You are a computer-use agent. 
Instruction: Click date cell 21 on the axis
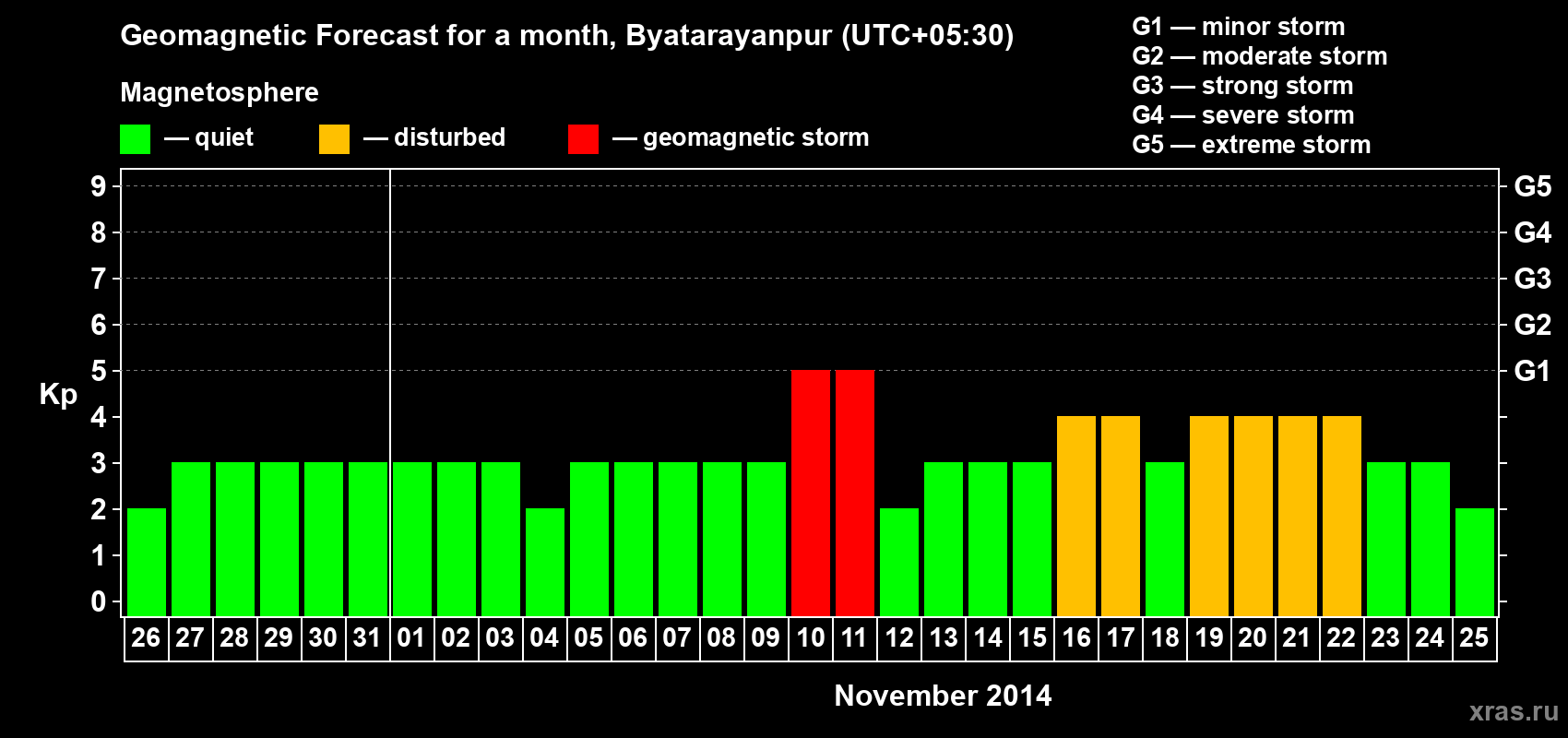(1297, 638)
